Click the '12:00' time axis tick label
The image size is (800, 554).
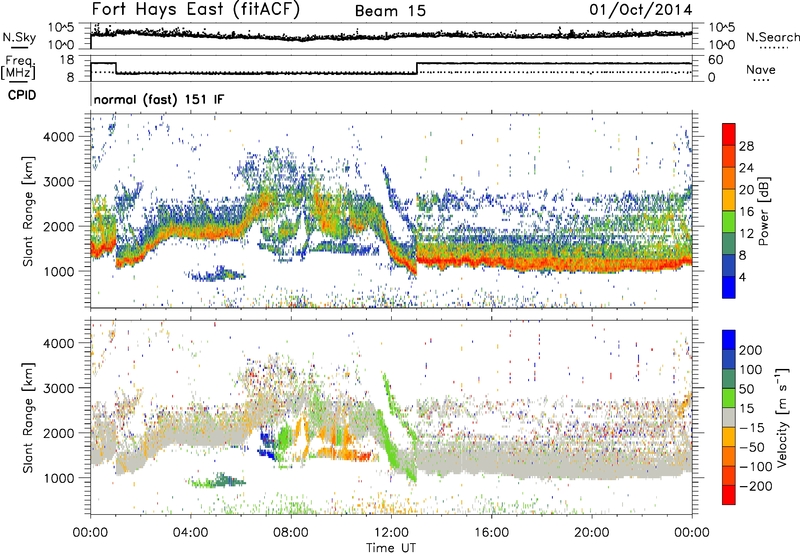[x=391, y=533]
